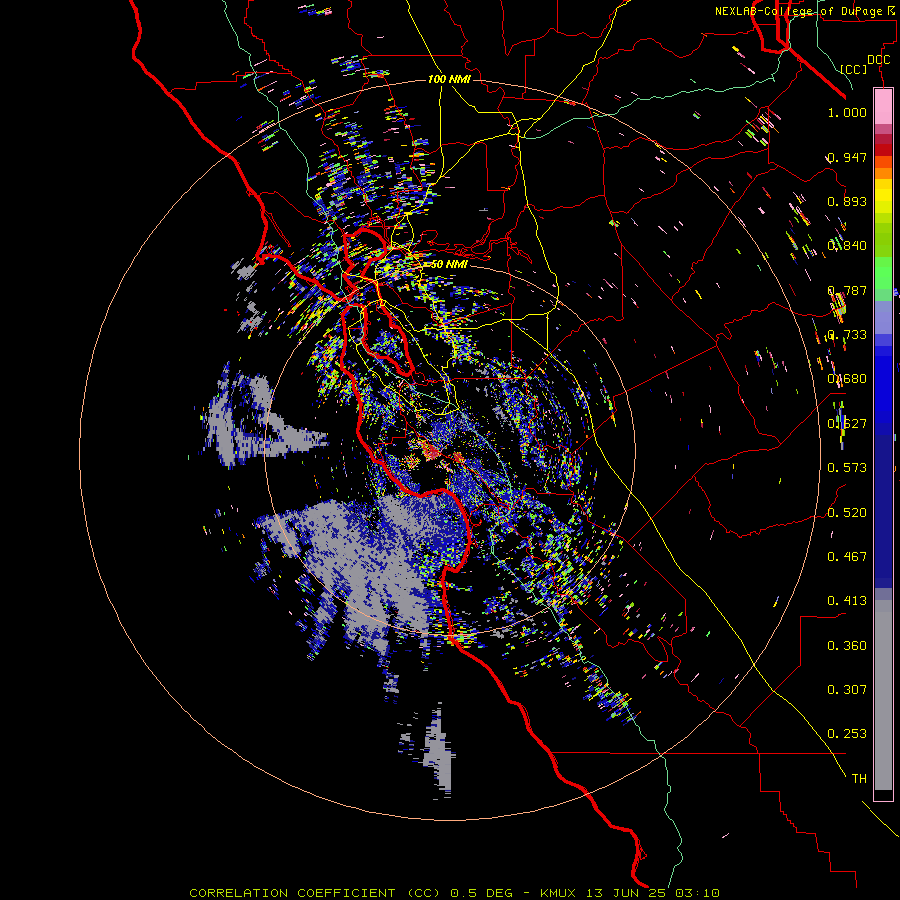The width and height of the screenshot is (900, 900).
Task: Click the TH threshold label
Action: tap(859, 779)
